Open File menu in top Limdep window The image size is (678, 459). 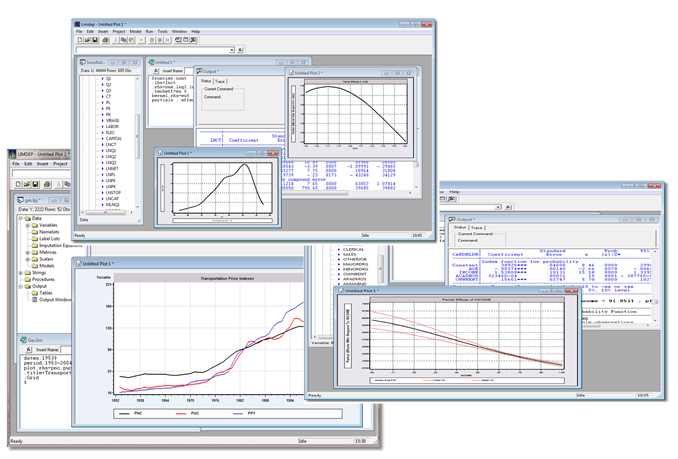[x=79, y=32]
